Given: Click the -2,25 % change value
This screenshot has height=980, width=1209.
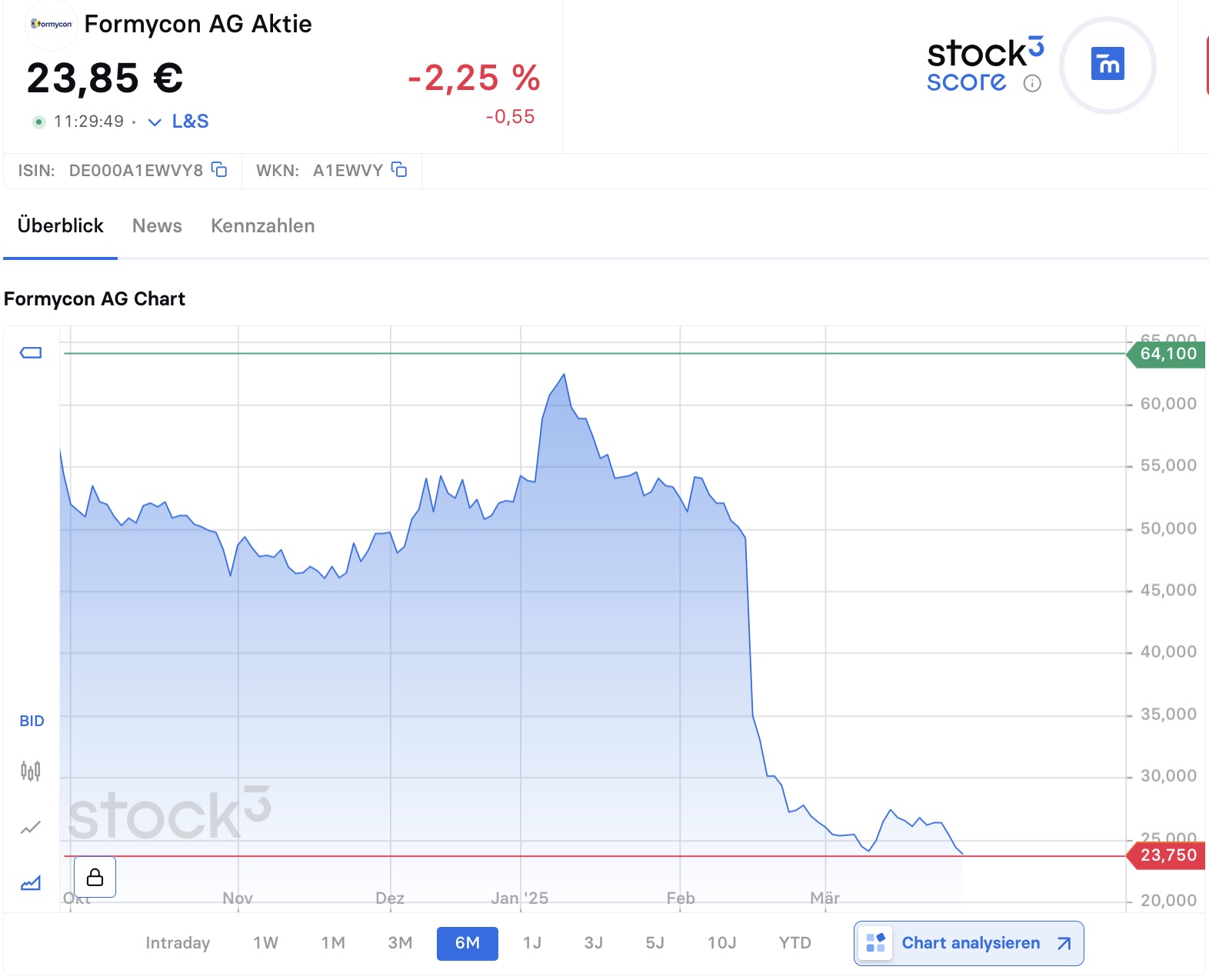Looking at the screenshot, I should [474, 78].
